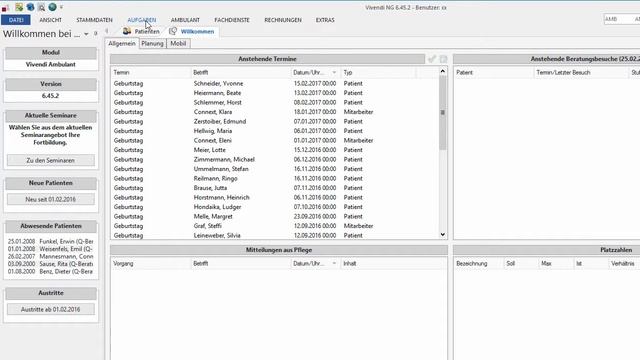Click the Willkommen tab icon
This screenshot has width=640, height=360.
coord(173,31)
